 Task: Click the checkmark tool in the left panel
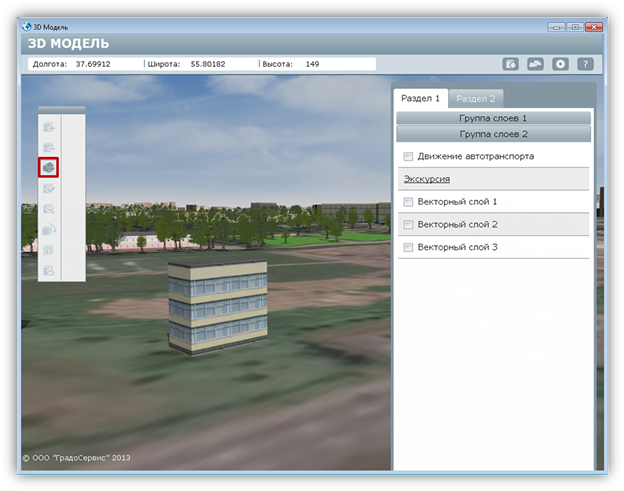(49, 188)
